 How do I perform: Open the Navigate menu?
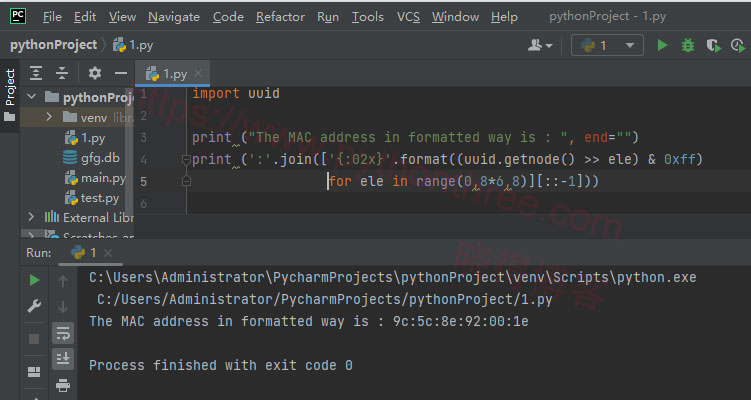click(174, 17)
